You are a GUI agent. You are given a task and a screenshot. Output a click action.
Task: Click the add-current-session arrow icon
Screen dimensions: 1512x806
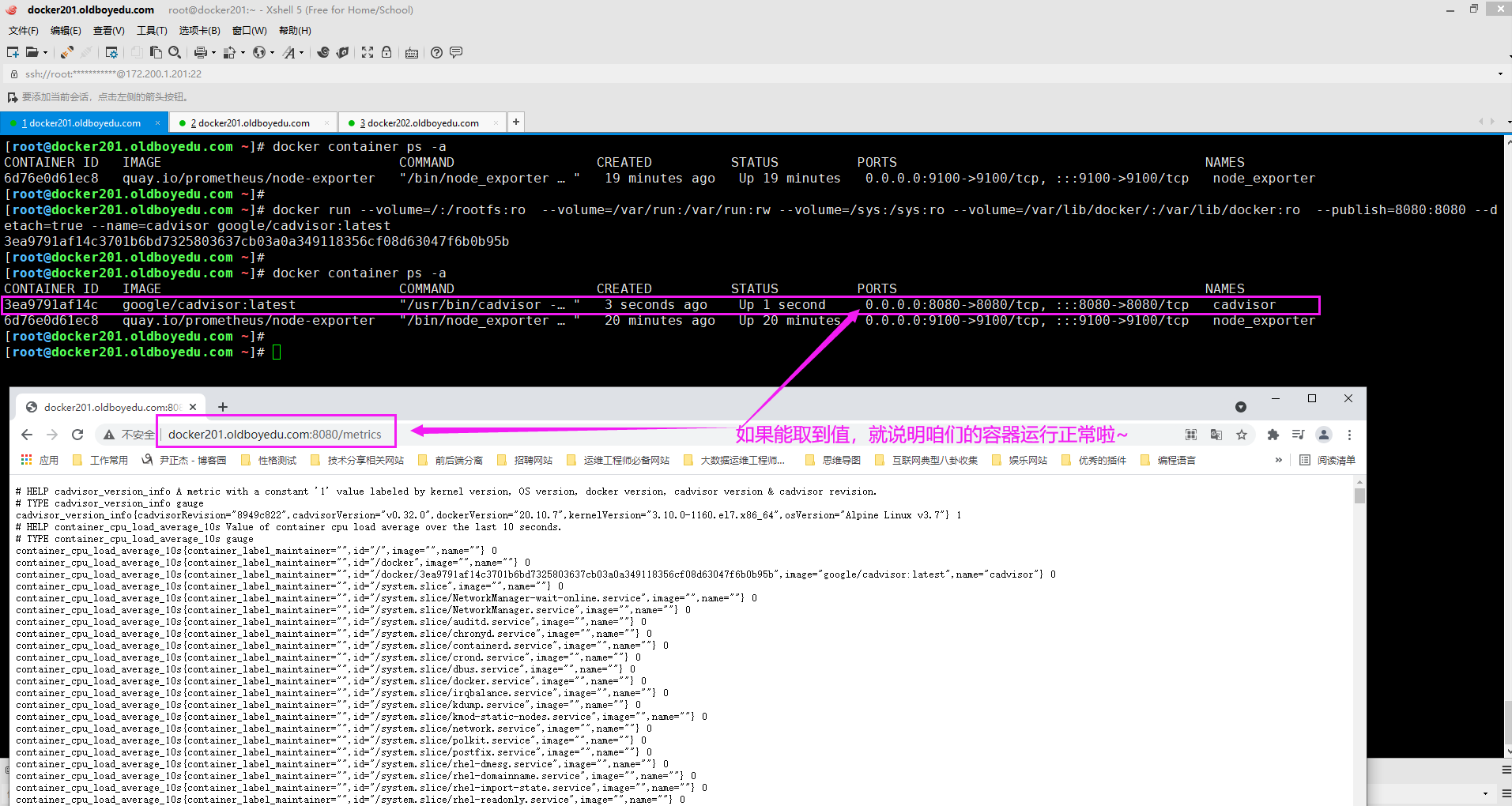point(12,97)
